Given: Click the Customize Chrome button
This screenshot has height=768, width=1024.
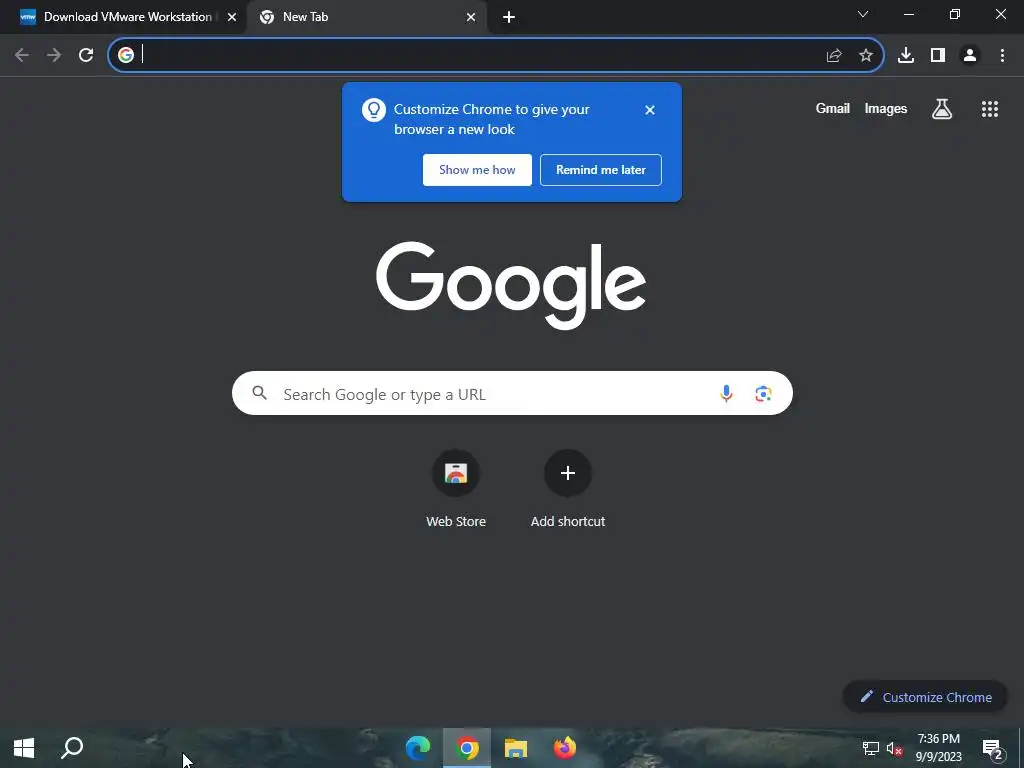Looking at the screenshot, I should [x=925, y=697].
